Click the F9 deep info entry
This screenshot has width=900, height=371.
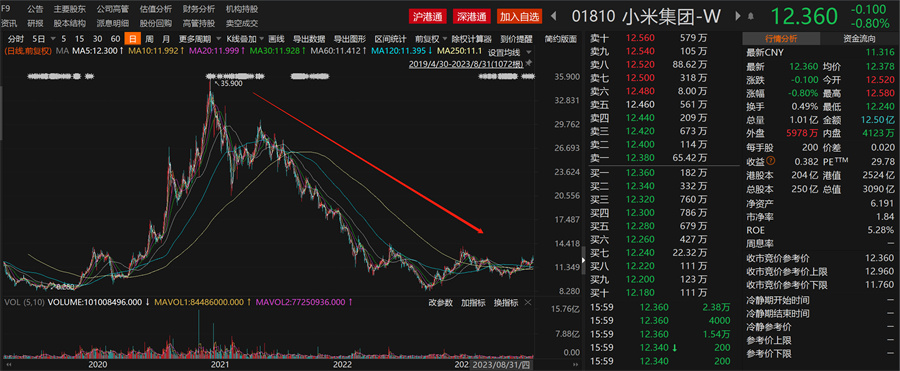(6, 9)
